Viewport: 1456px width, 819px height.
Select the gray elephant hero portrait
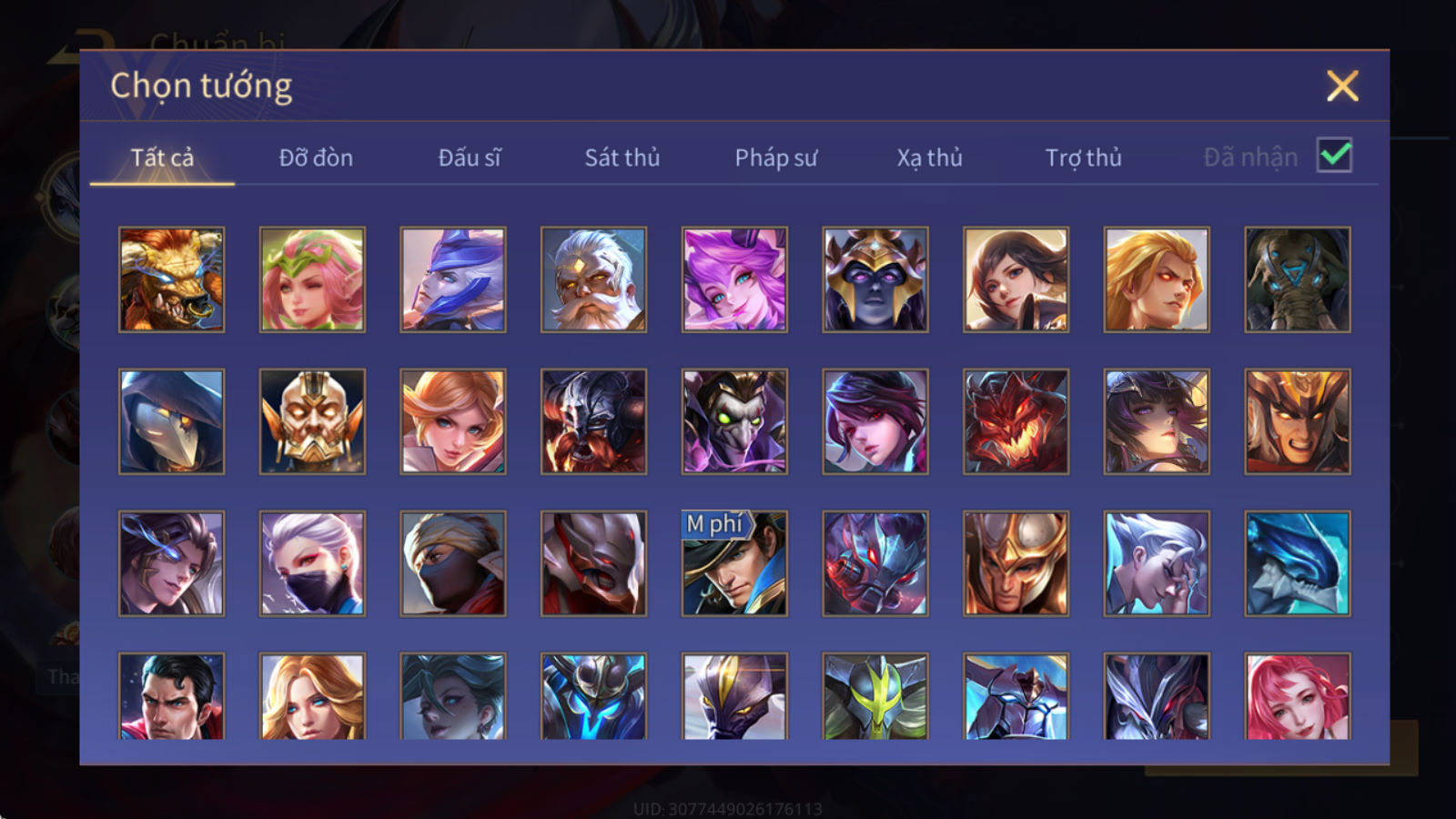click(1297, 279)
